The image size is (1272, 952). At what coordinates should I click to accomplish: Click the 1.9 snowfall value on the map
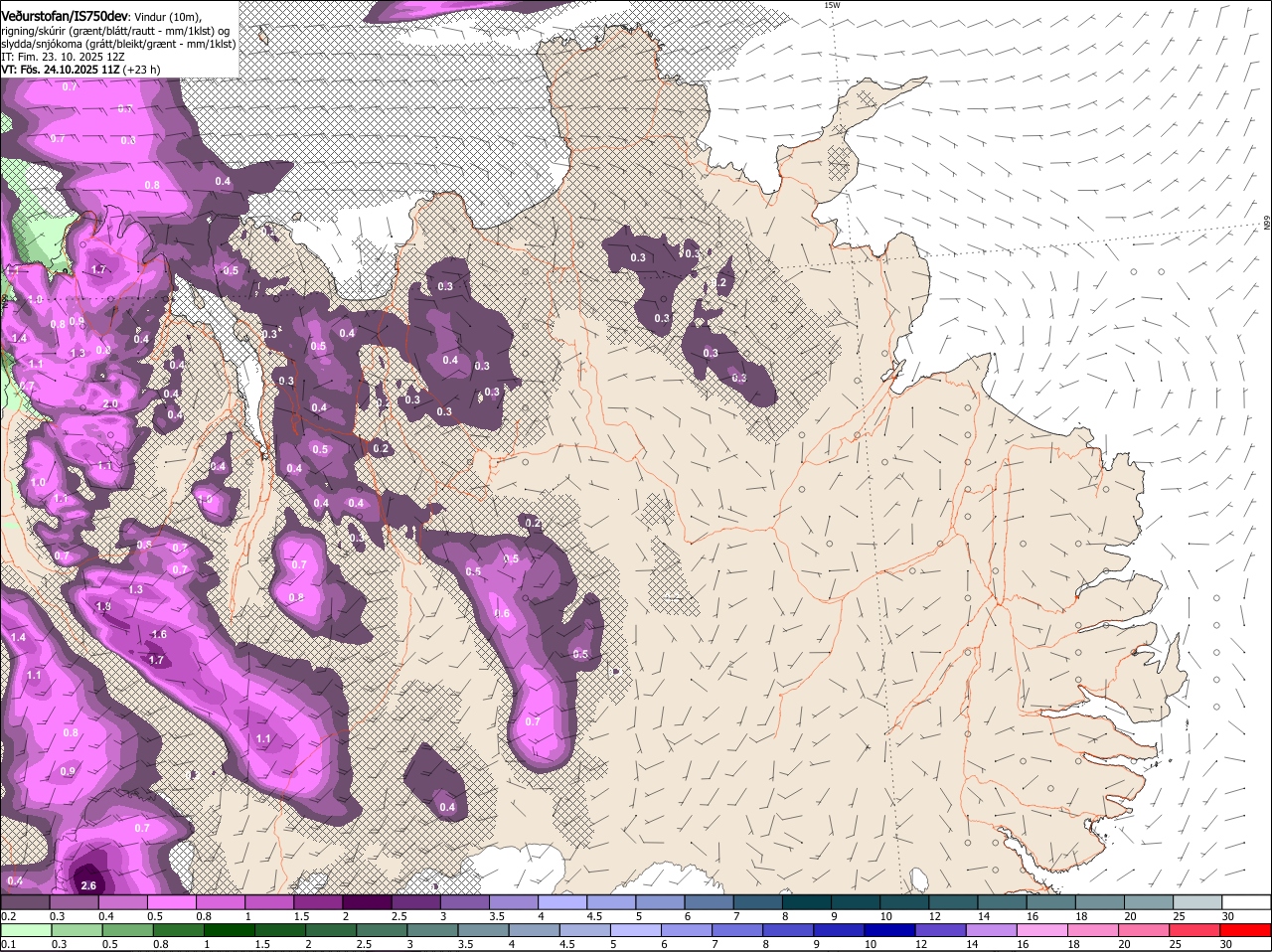102,606
